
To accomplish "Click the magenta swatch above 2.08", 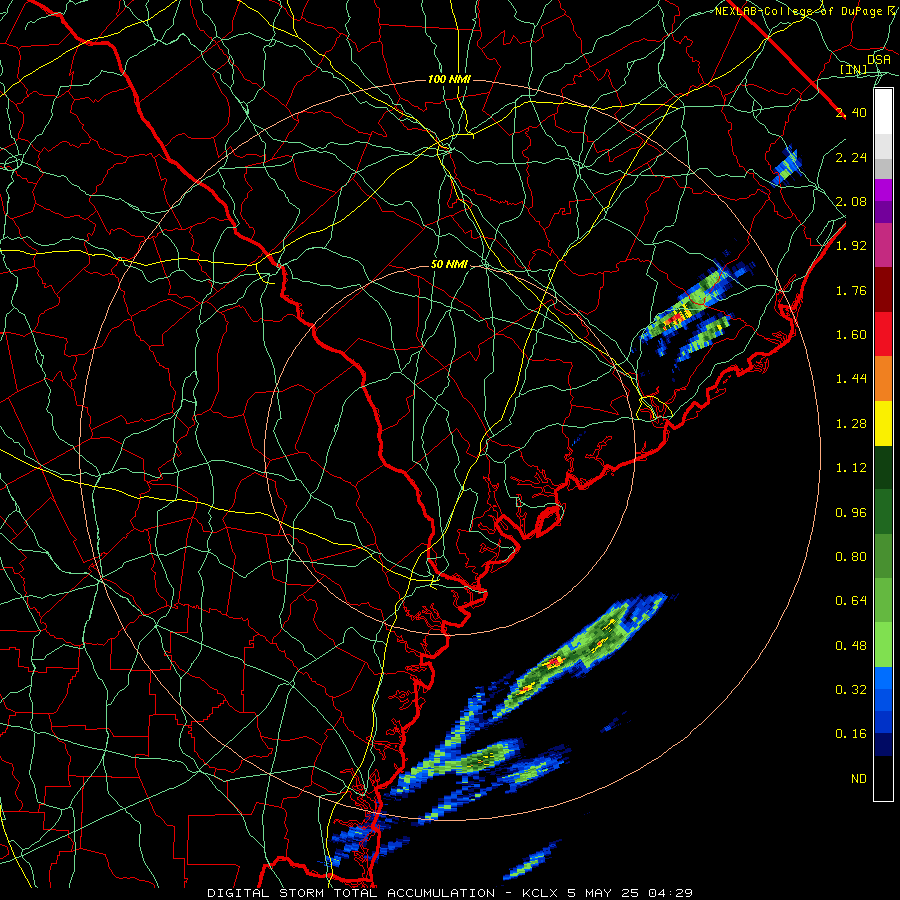I will point(883,190).
